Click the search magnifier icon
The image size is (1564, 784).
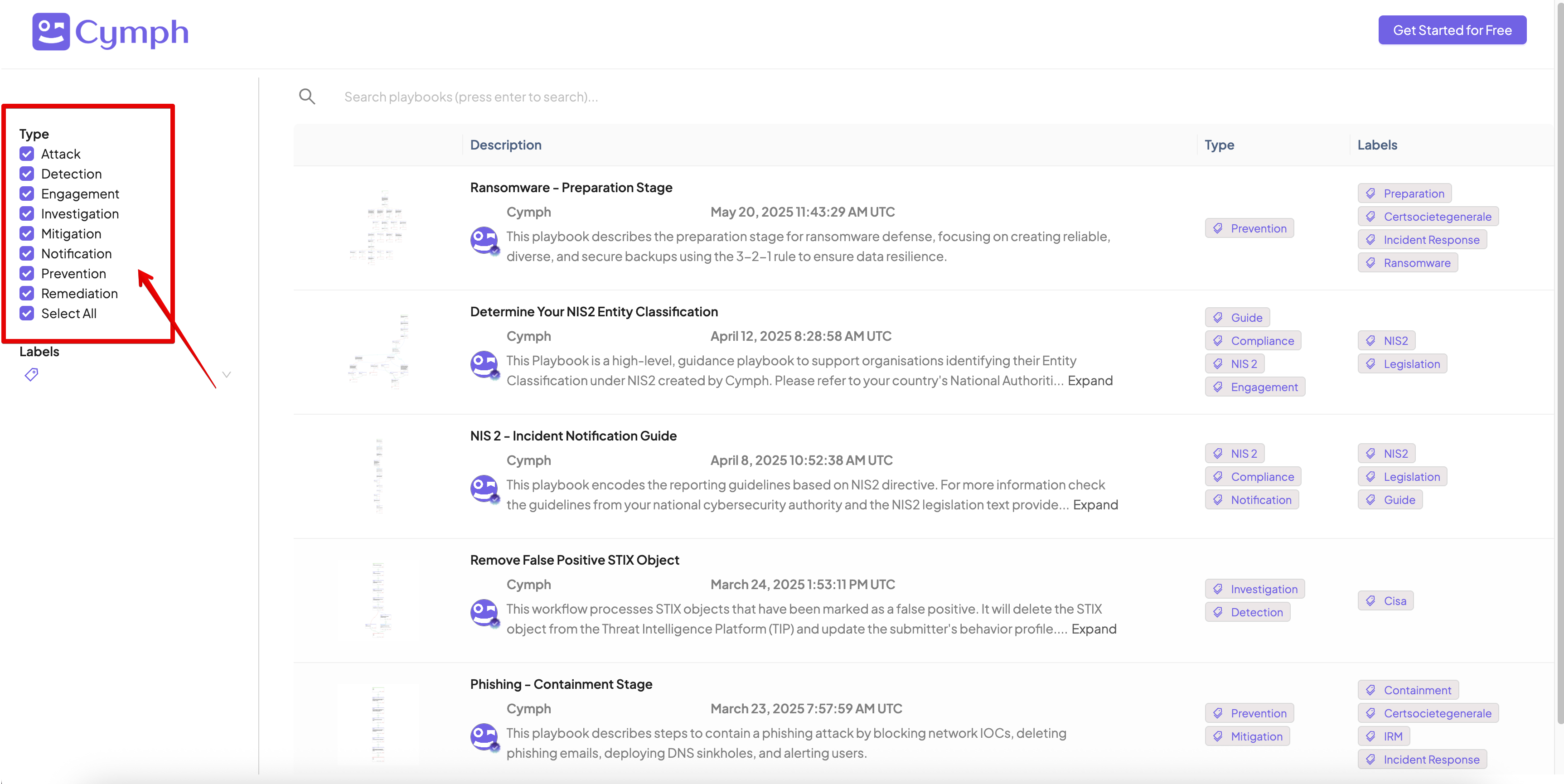point(307,97)
